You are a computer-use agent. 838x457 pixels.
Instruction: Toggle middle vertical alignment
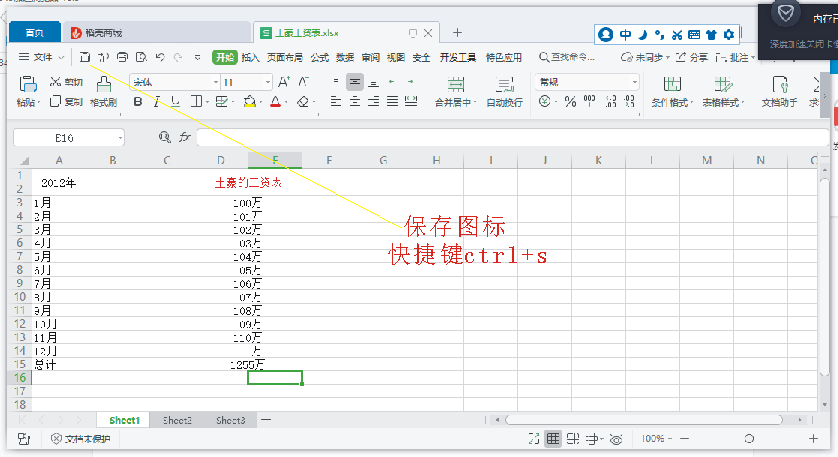pos(354,81)
